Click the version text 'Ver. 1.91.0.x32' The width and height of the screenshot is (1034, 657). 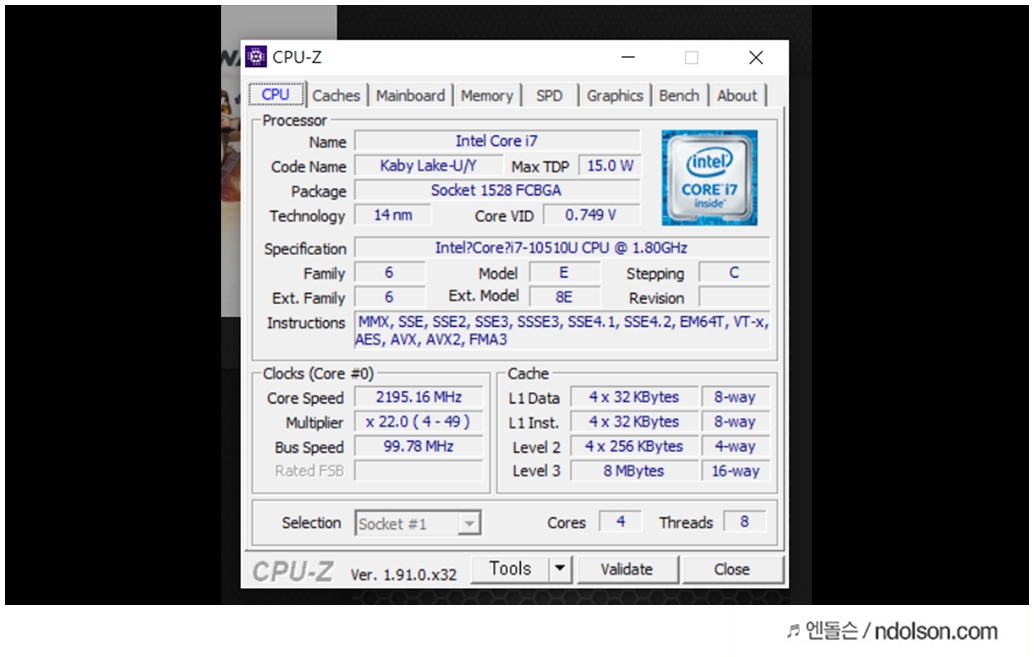[404, 575]
